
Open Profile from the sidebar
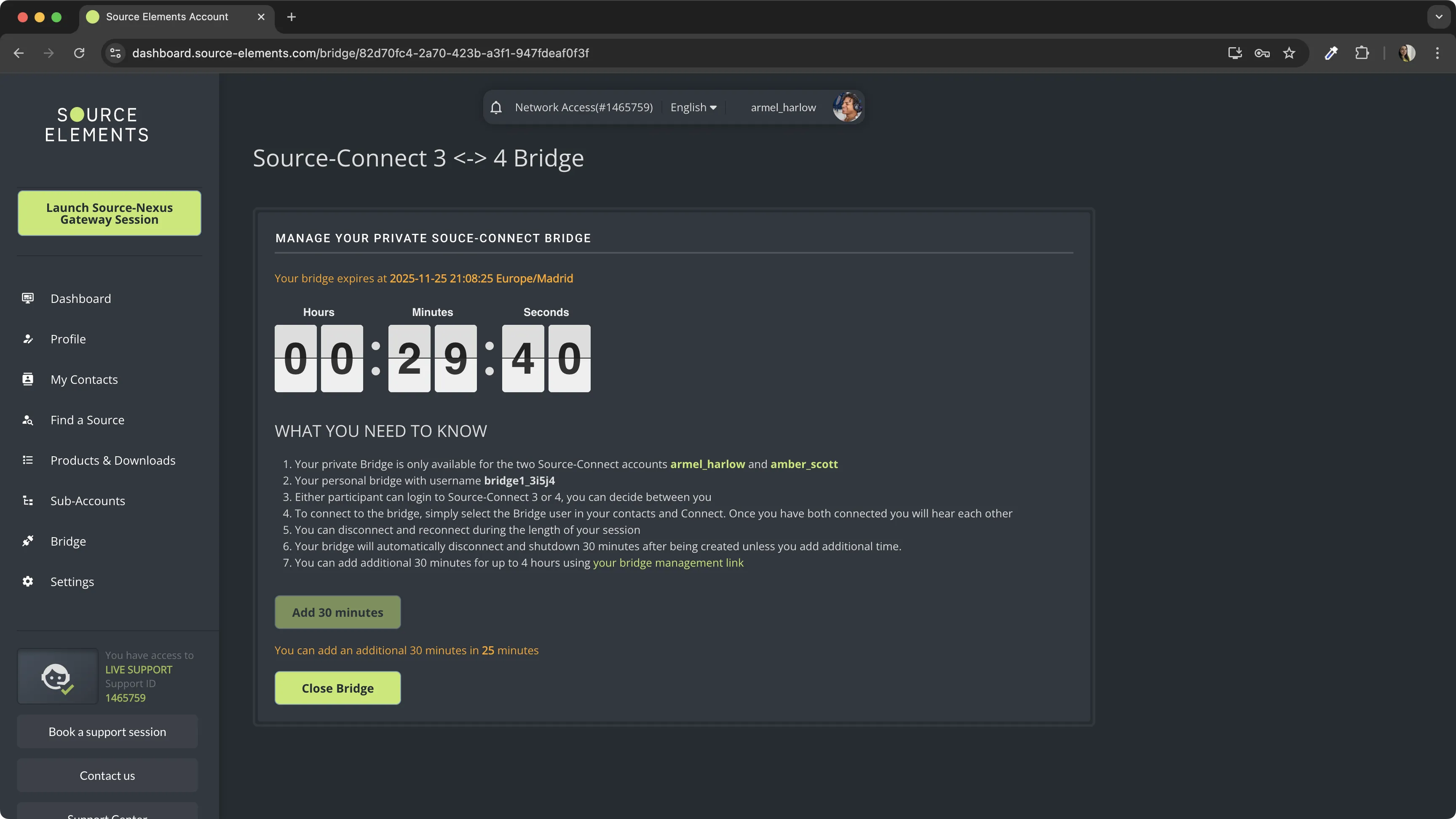[x=68, y=339]
